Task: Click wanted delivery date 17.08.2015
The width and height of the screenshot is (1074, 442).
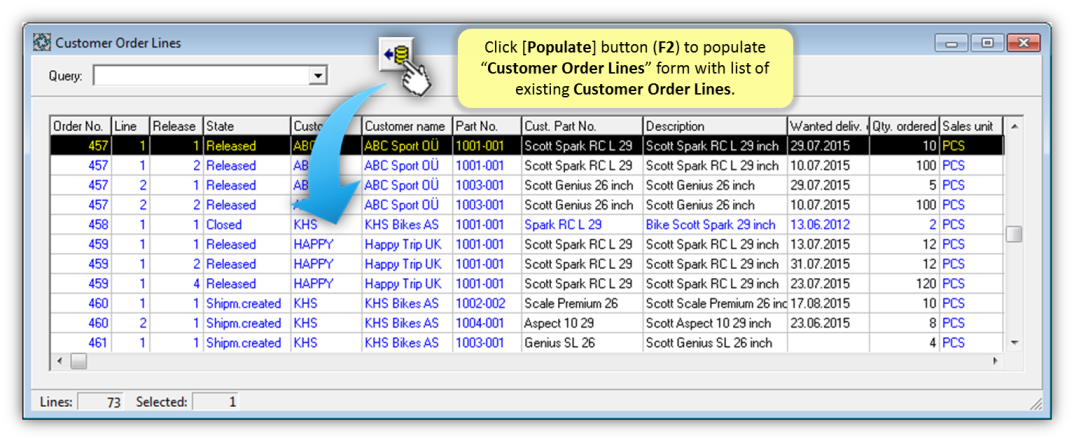Action: click(x=828, y=303)
